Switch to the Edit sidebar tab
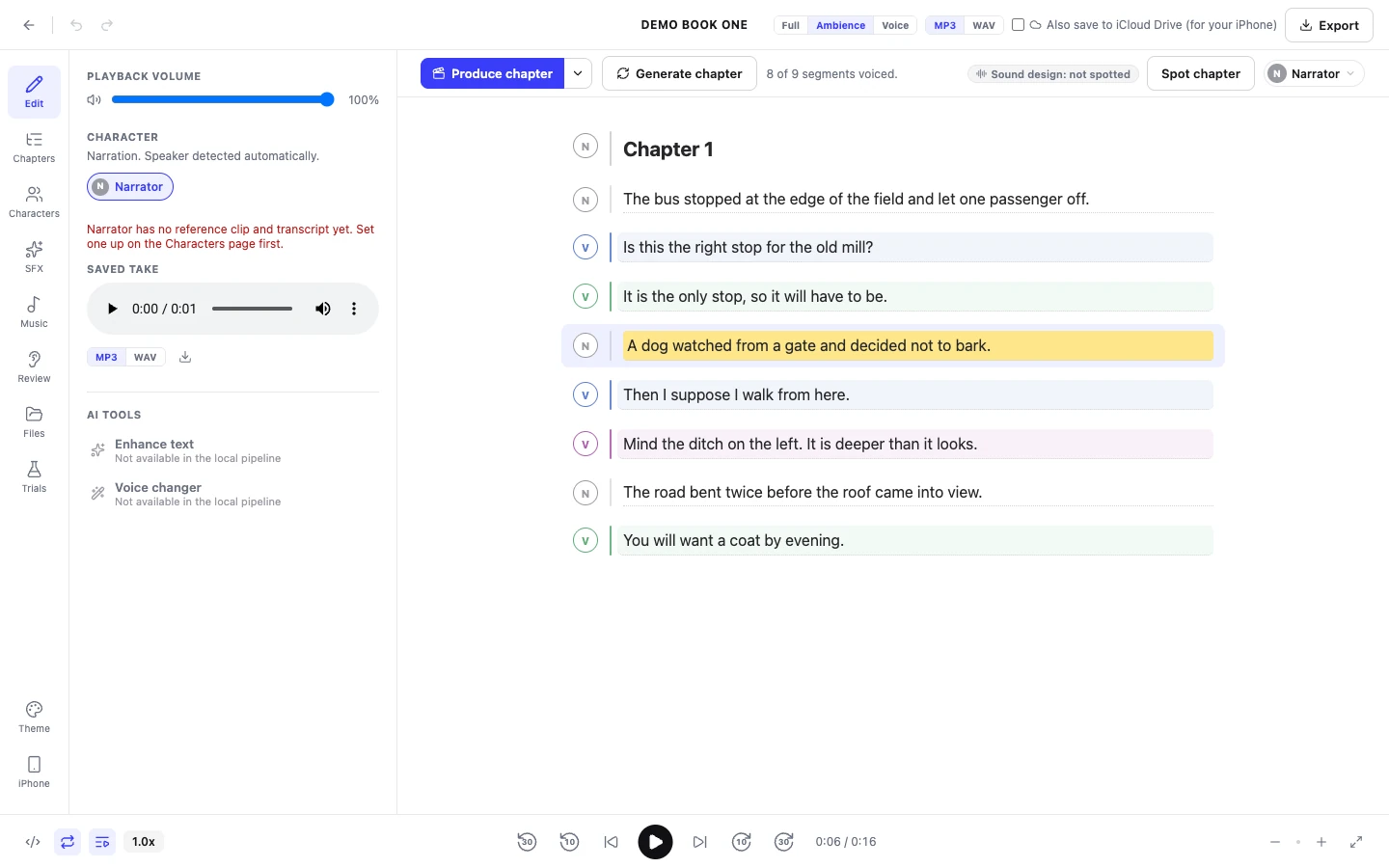The width and height of the screenshot is (1389, 868). [34, 92]
